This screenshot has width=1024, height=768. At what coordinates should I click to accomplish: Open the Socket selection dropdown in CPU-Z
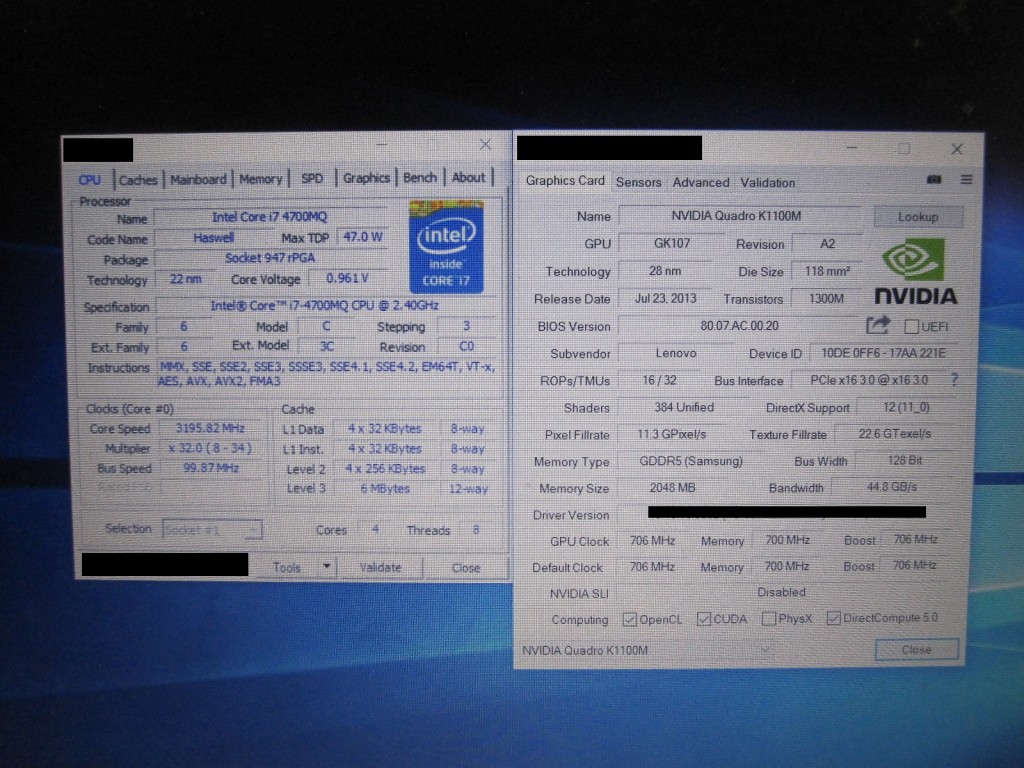(212, 529)
